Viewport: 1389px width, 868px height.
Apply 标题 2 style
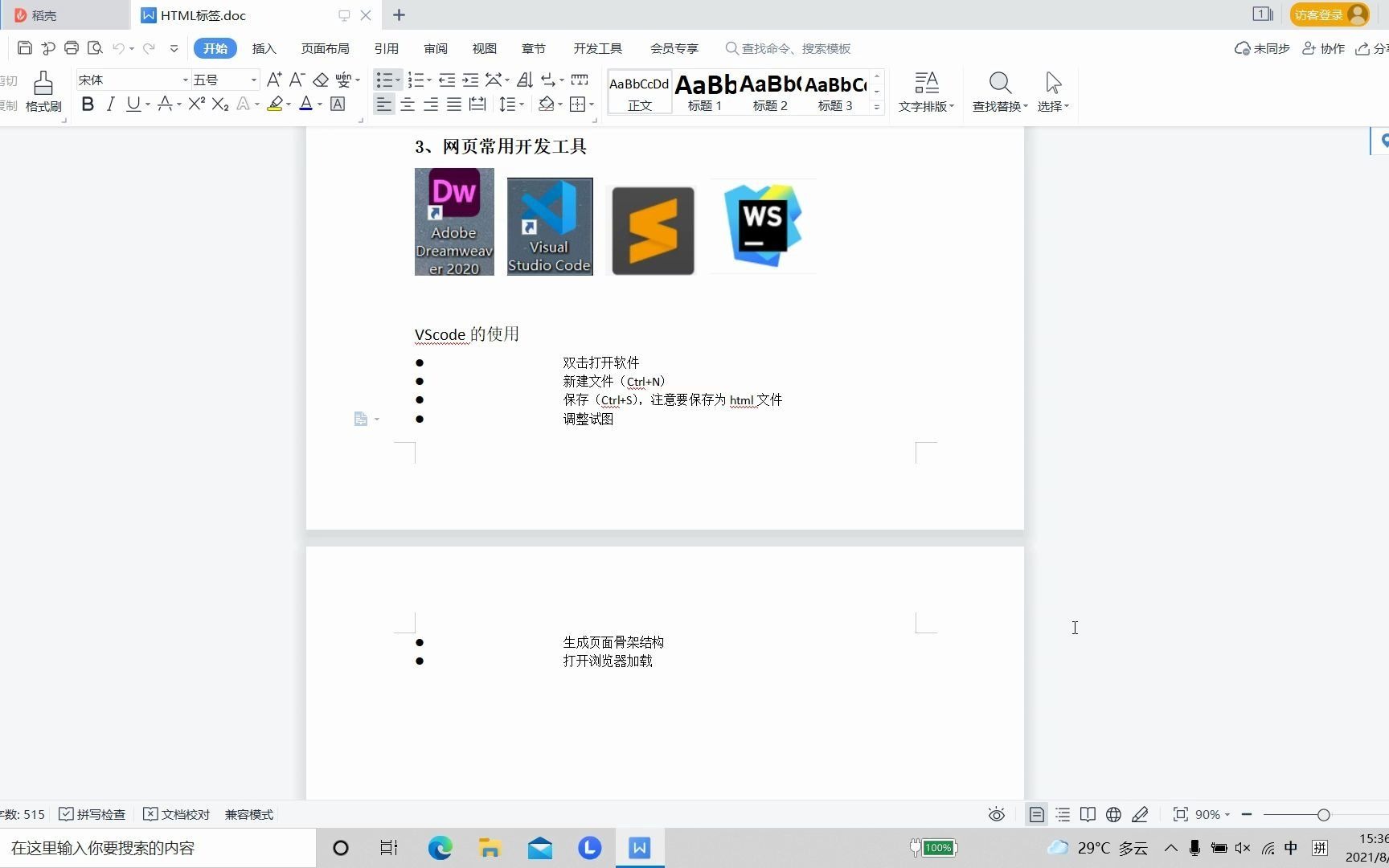pos(770,92)
